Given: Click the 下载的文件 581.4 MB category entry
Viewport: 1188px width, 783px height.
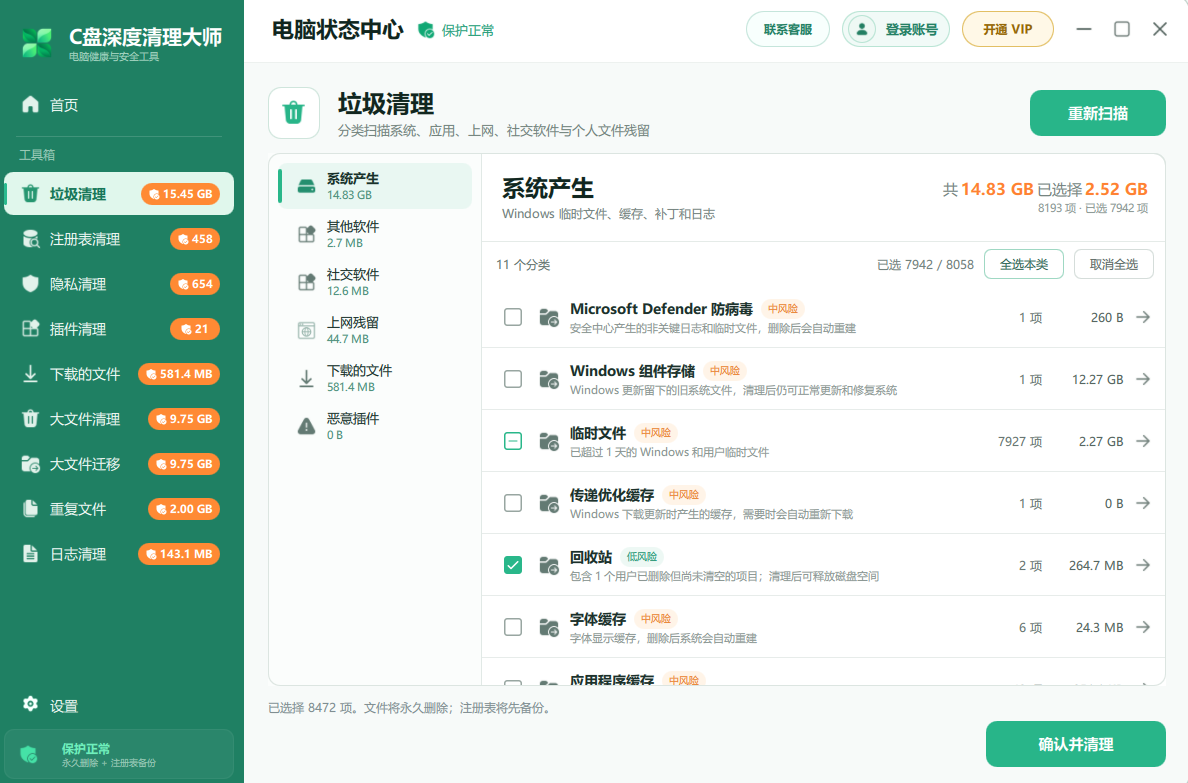Looking at the screenshot, I should pyautogui.click(x=375, y=378).
